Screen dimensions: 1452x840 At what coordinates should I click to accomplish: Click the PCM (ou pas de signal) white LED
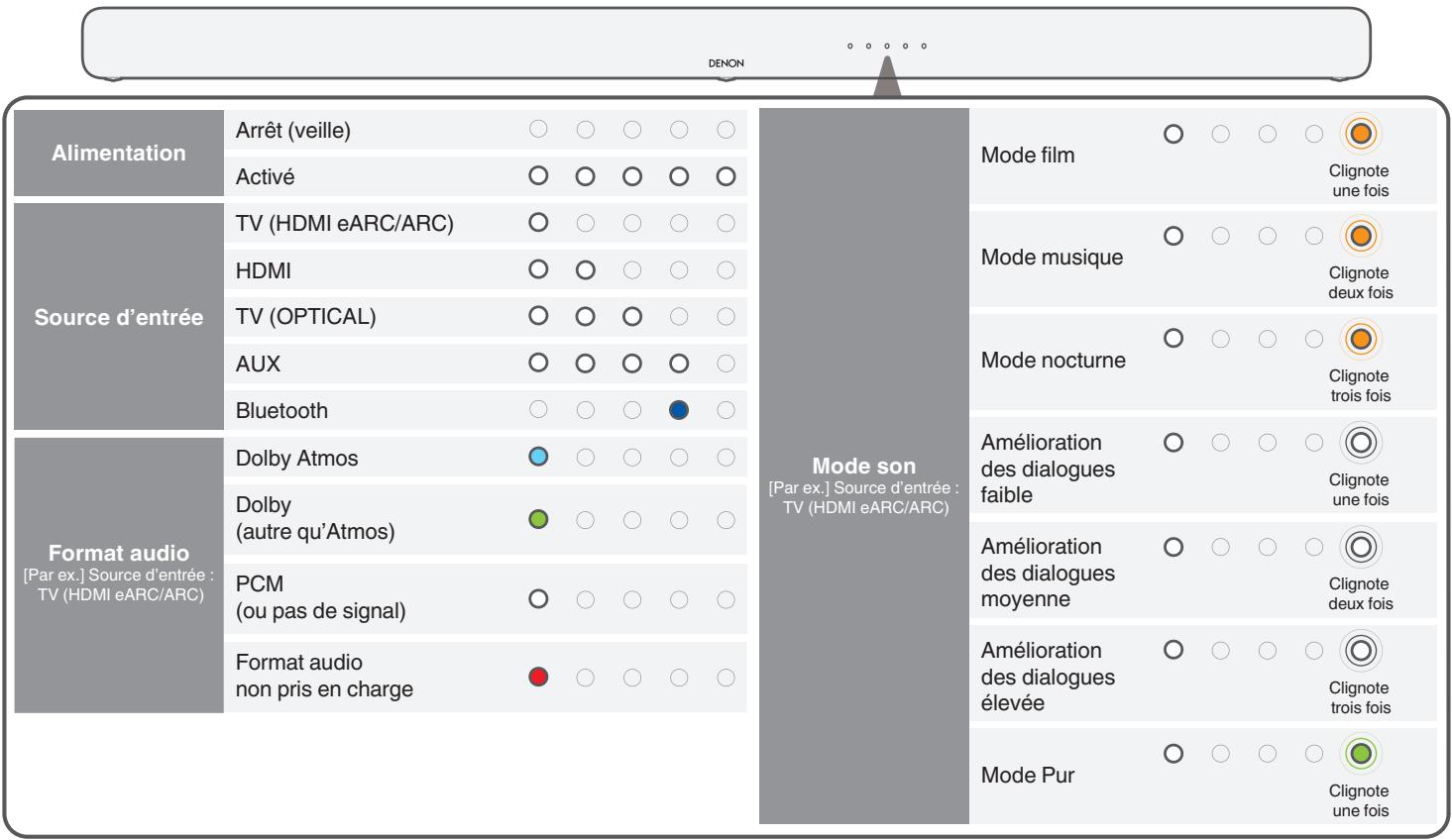[538, 598]
